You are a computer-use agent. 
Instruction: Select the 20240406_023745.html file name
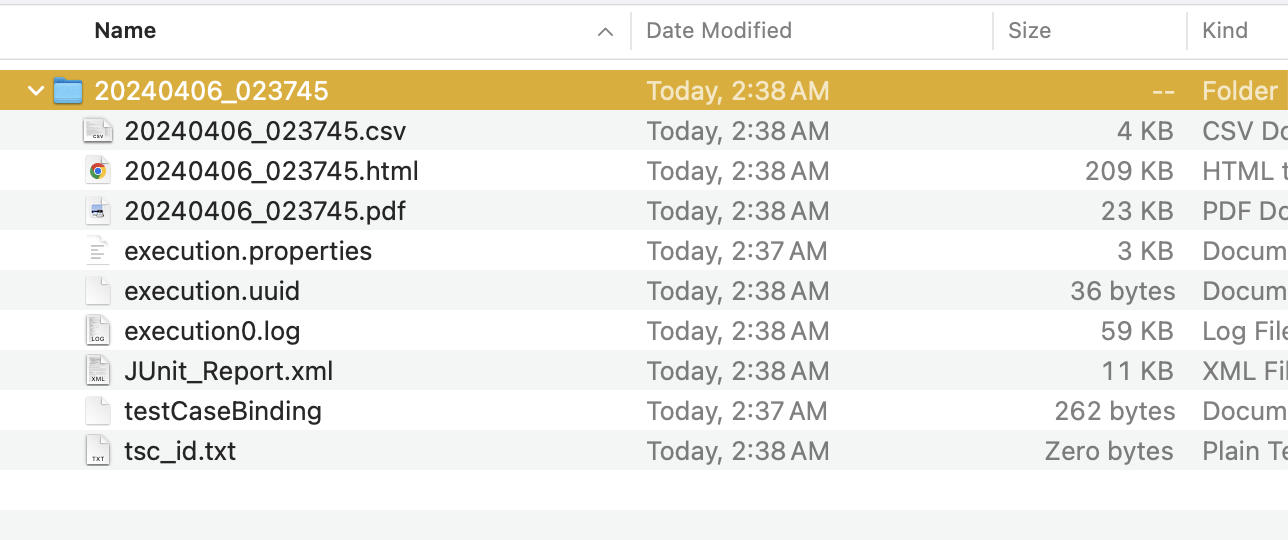point(271,171)
